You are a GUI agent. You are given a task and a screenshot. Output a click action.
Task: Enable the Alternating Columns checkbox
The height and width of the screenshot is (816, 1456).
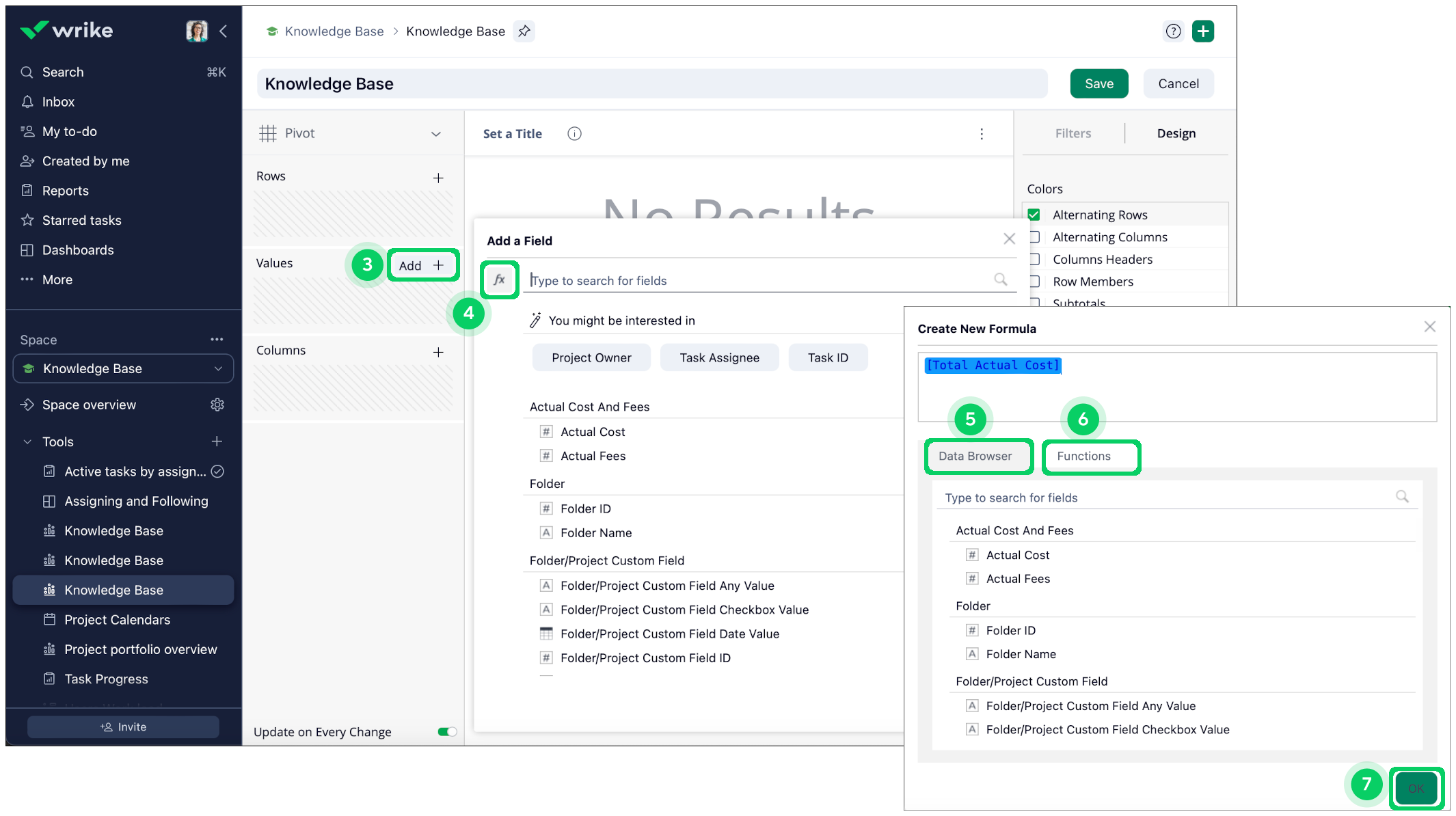pos(1034,237)
